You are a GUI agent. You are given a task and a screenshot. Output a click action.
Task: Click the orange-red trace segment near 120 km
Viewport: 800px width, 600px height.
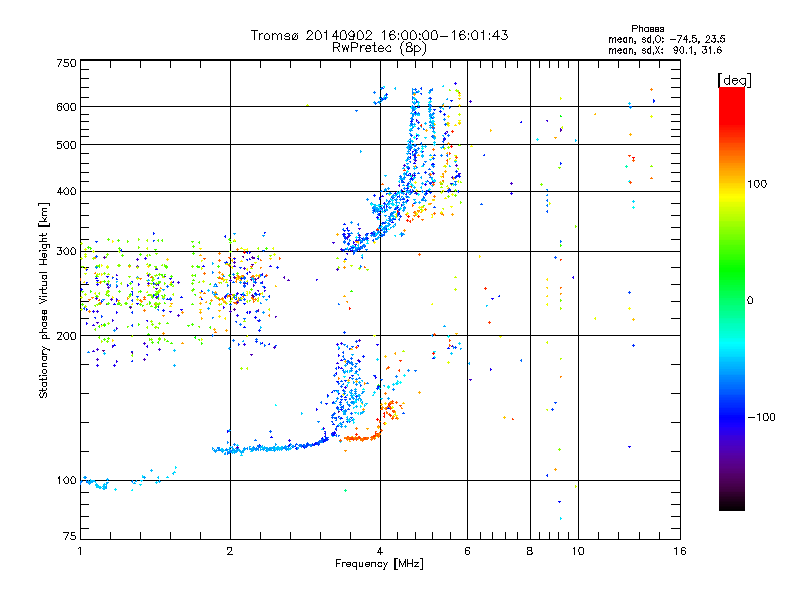[361, 437]
